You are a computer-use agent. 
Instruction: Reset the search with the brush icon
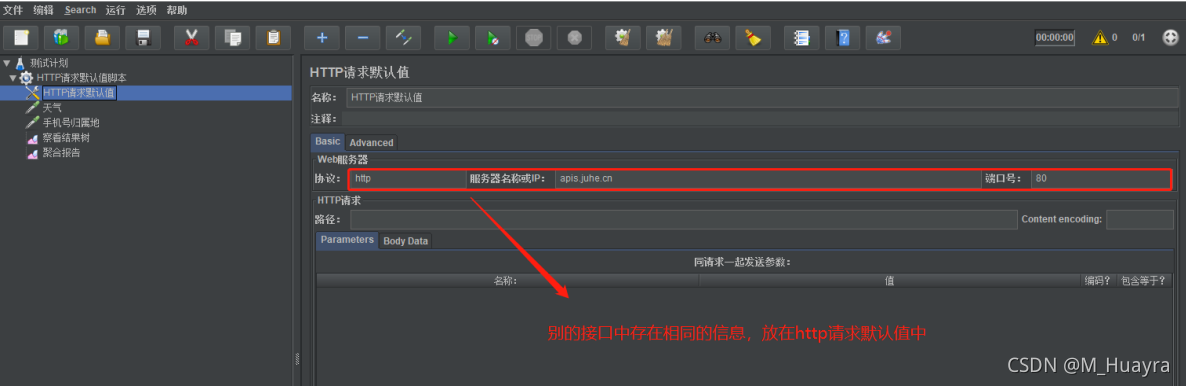click(x=753, y=38)
